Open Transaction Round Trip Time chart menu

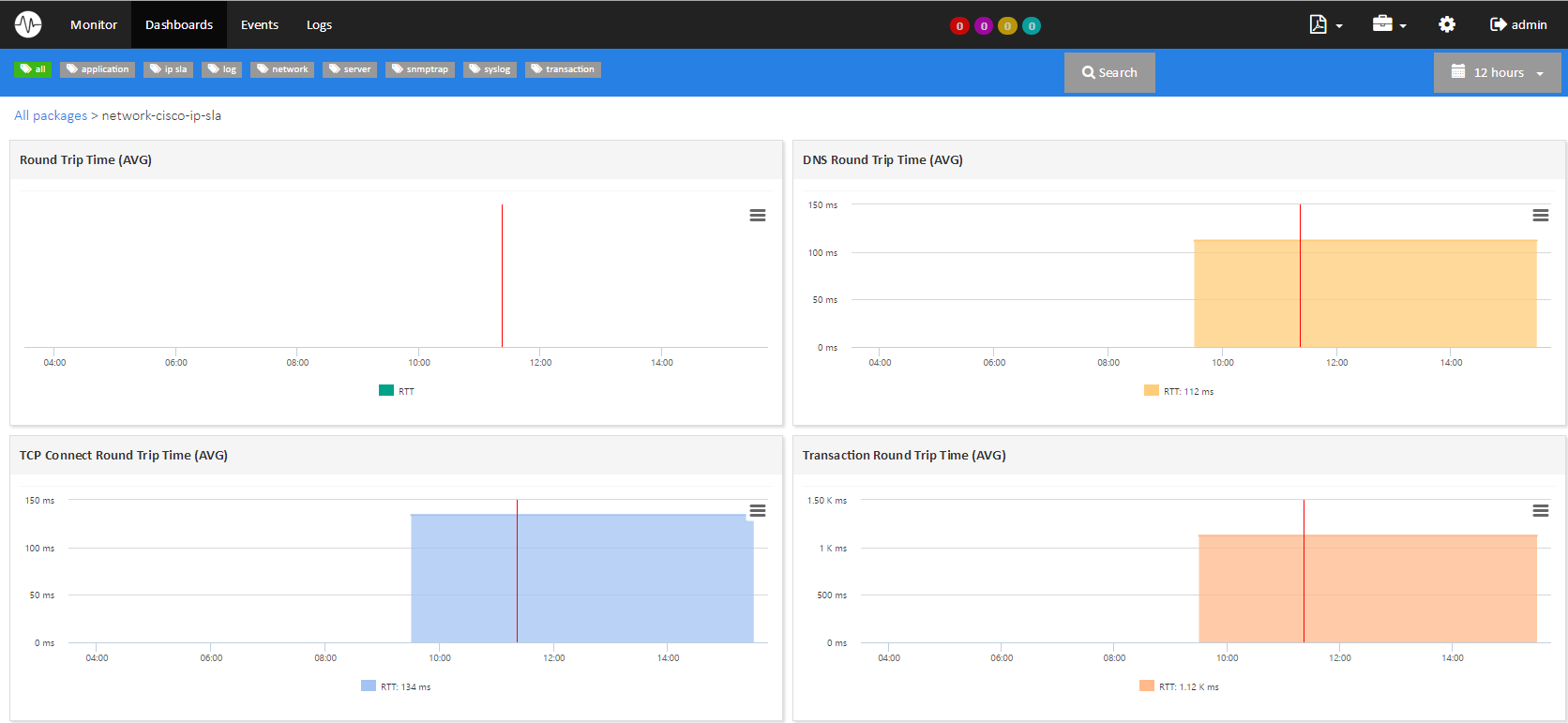(x=1540, y=511)
